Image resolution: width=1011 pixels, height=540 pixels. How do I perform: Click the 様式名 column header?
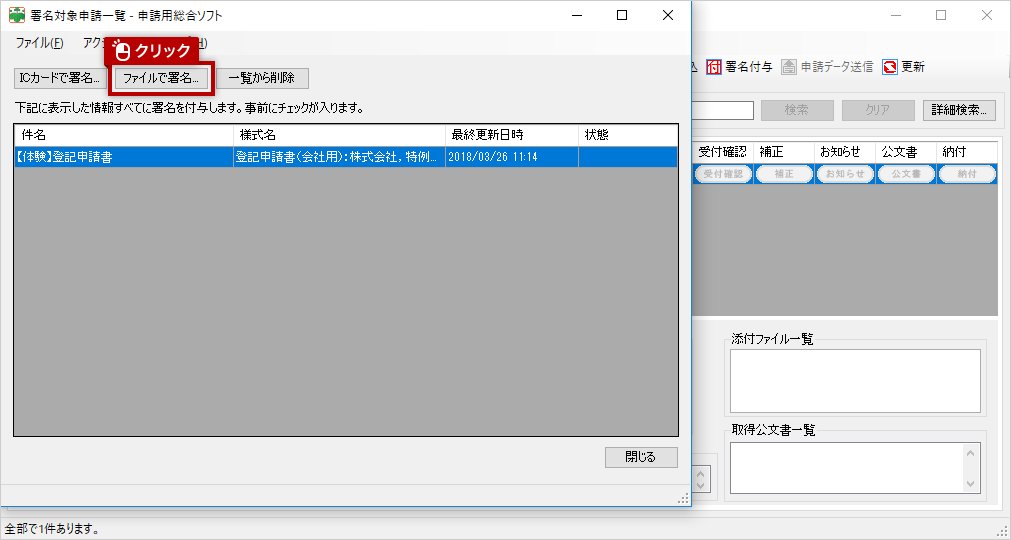pos(339,135)
